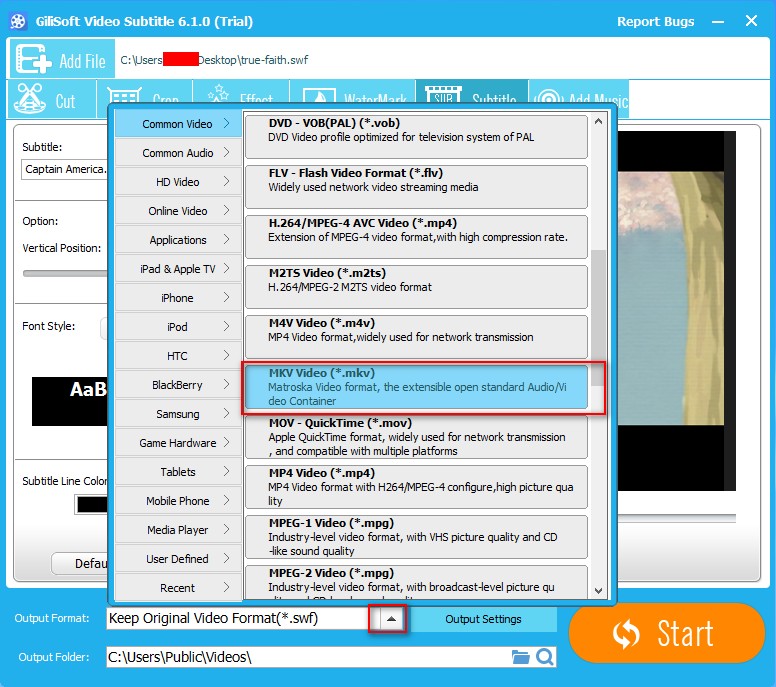
Task: Select the Common Video category
Action: click(x=178, y=124)
